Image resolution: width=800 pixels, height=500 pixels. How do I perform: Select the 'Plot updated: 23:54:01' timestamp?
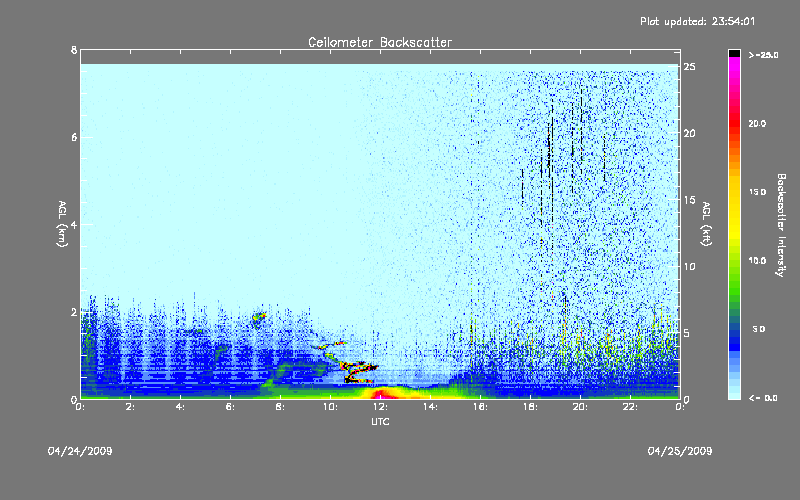coord(697,21)
